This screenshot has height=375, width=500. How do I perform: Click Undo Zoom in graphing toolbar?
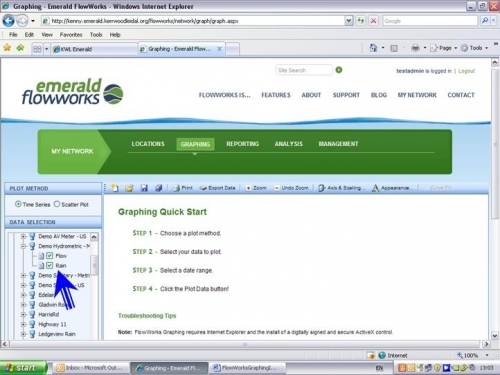click(291, 188)
